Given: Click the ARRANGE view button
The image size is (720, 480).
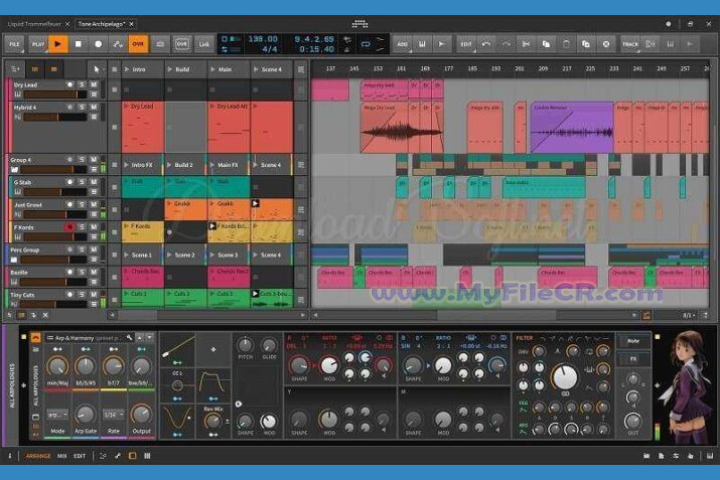Looking at the screenshot, I should [x=38, y=456].
